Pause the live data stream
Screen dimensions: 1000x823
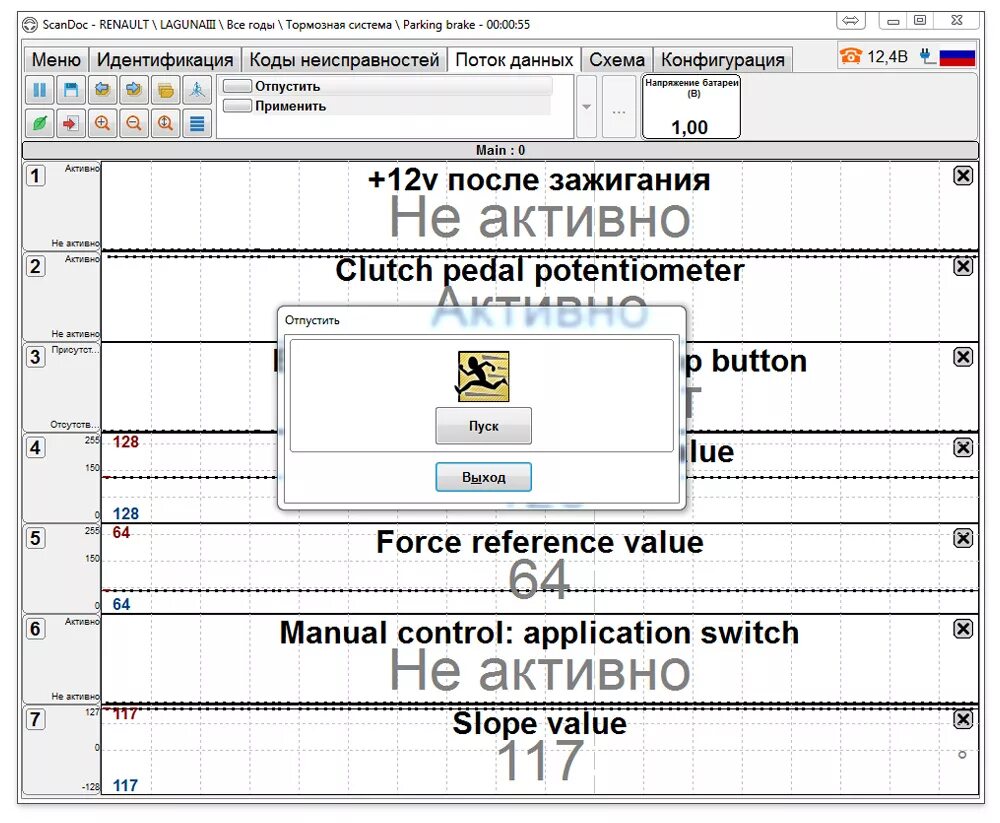click(x=40, y=90)
